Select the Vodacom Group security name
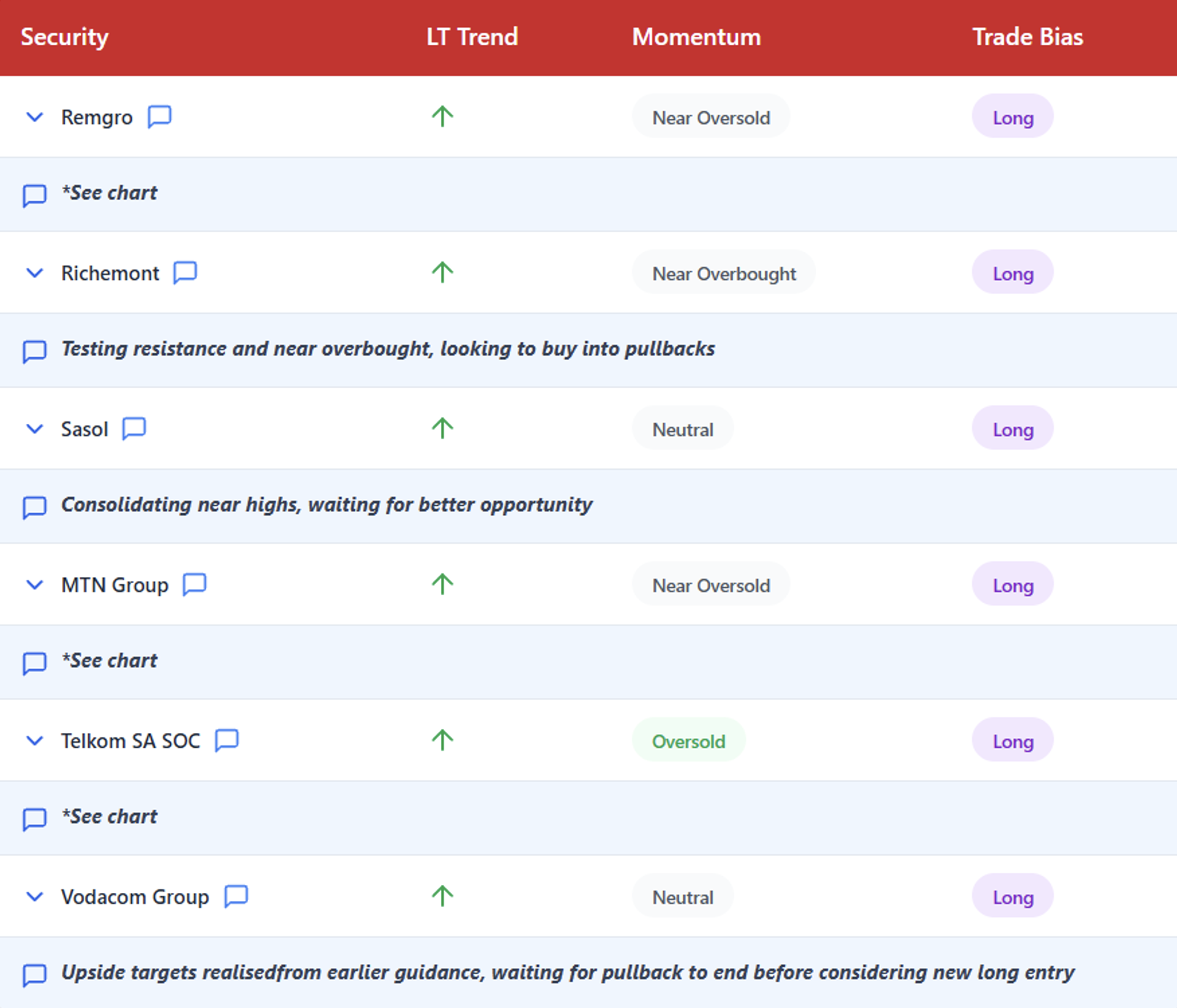Viewport: 1177px width, 1008px height. click(135, 897)
